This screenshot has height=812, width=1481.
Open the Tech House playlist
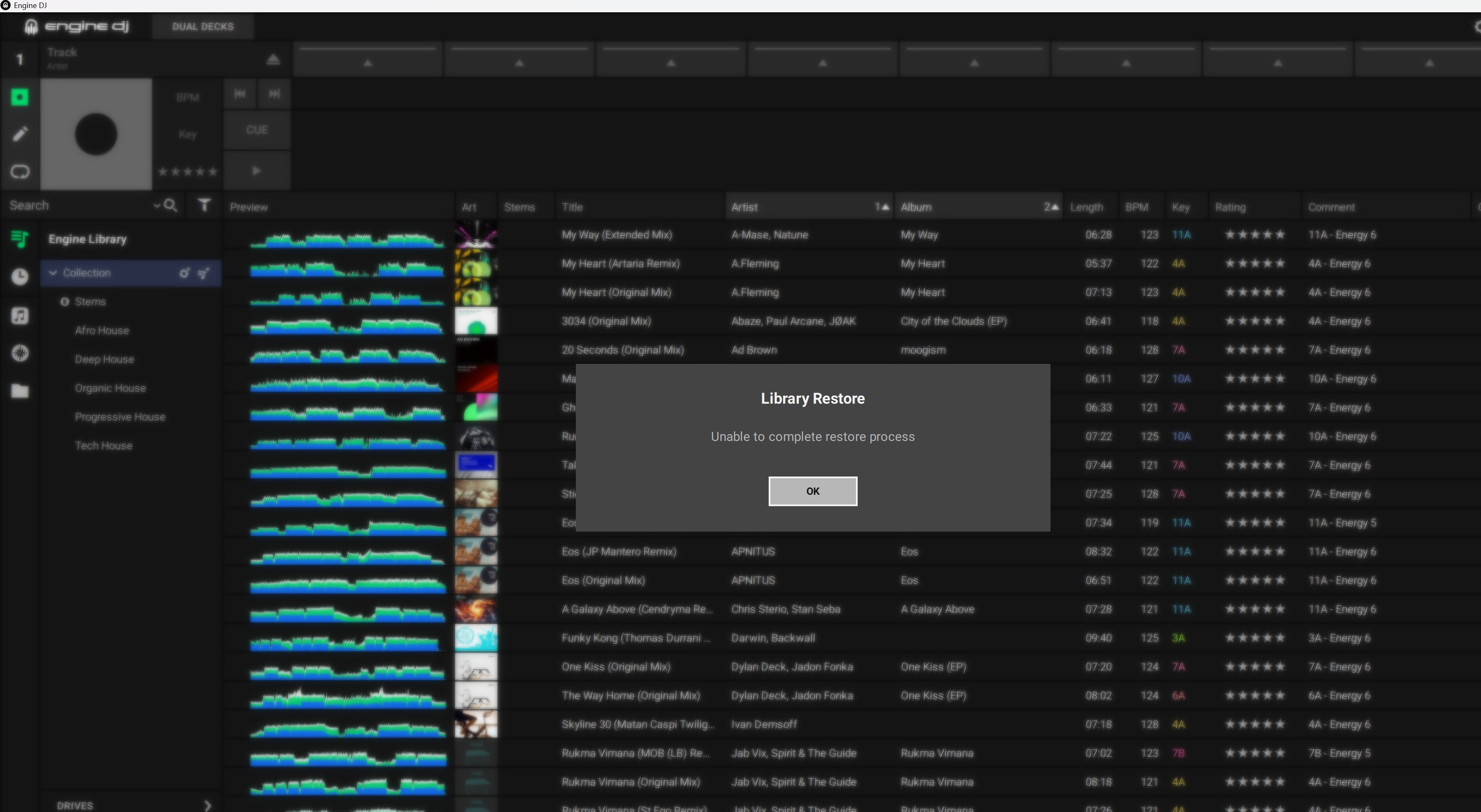[x=103, y=445]
